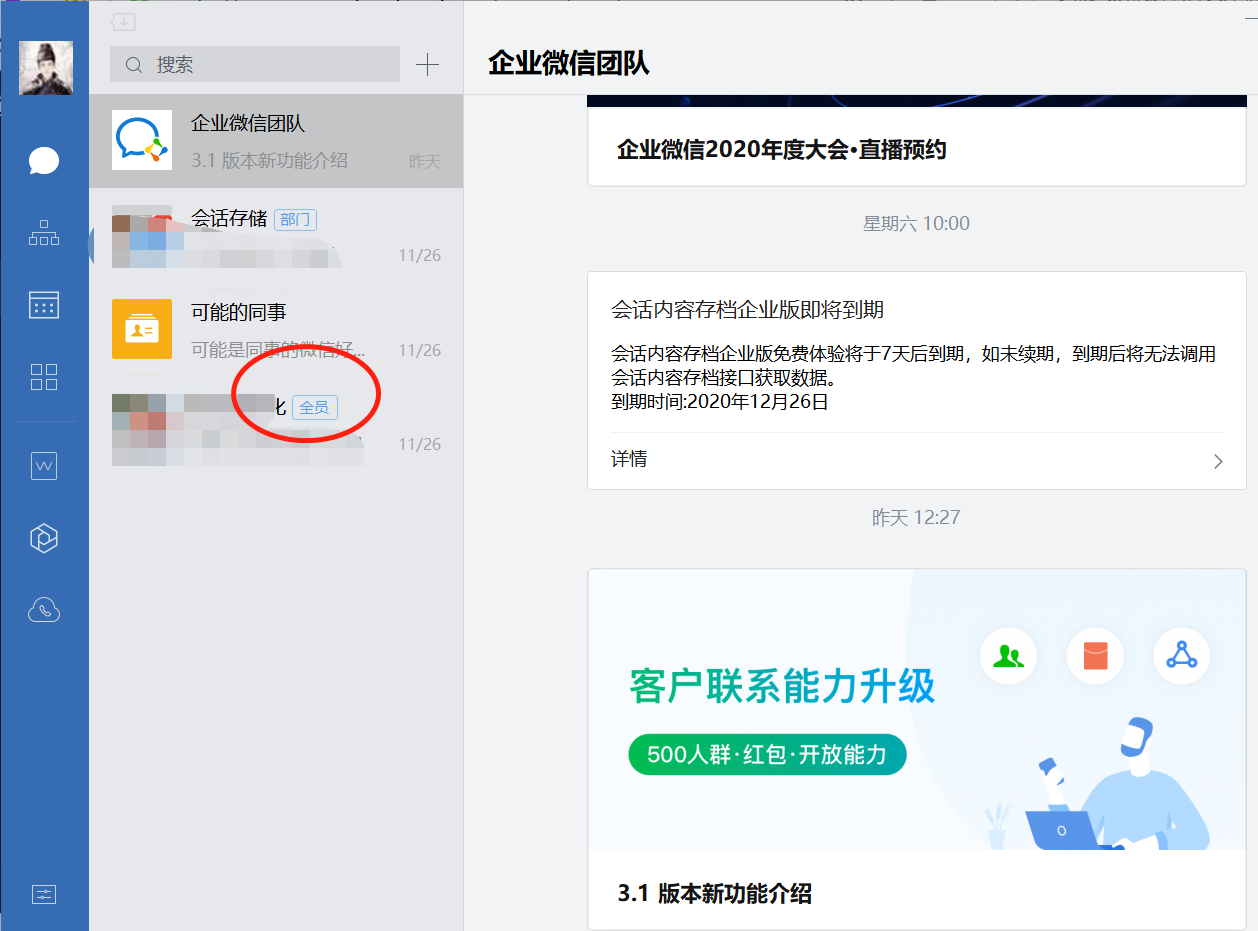Click the 星期六 10:00 timestamp
Screen dimensions: 1258x931
pos(916,223)
